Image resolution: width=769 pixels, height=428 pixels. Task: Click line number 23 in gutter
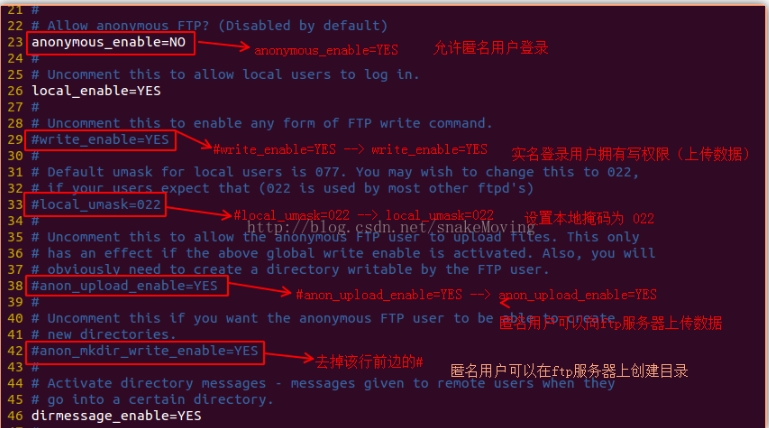[15, 42]
